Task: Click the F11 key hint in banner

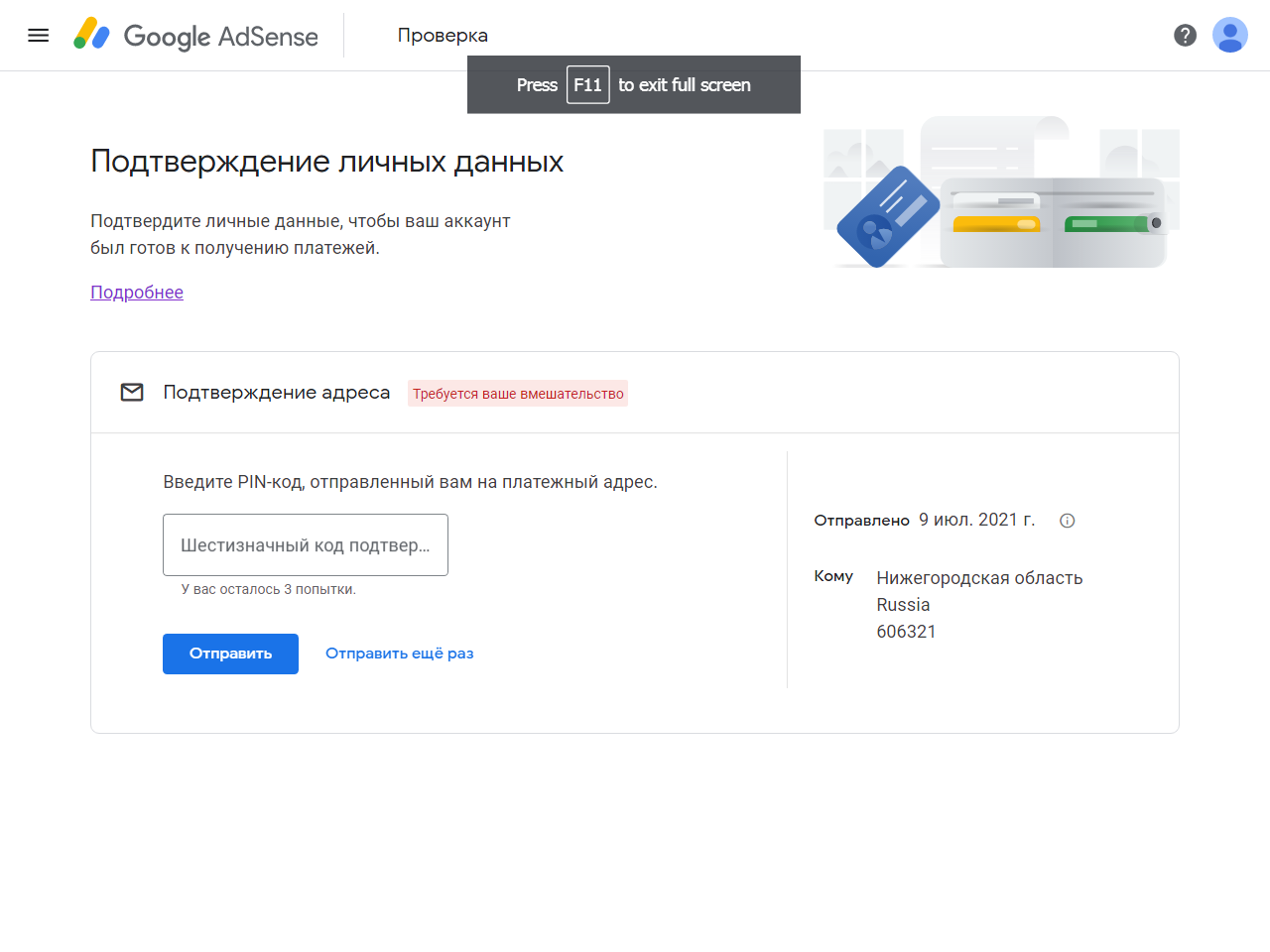Action: [587, 85]
